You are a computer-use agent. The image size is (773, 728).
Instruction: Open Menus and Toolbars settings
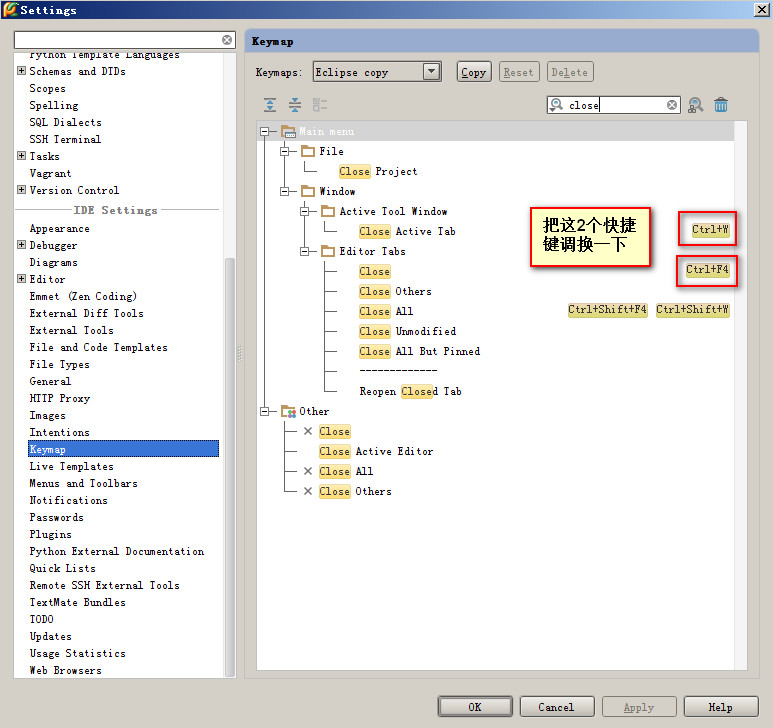83,484
